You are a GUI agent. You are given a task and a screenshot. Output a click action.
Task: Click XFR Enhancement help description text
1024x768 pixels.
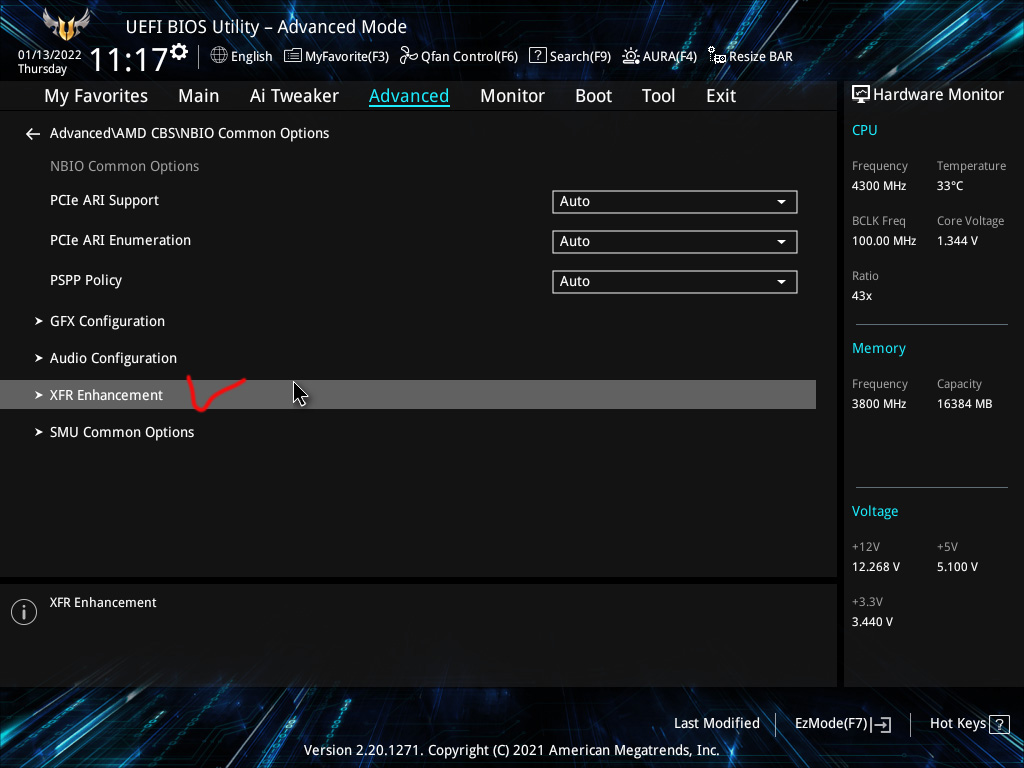(103, 603)
